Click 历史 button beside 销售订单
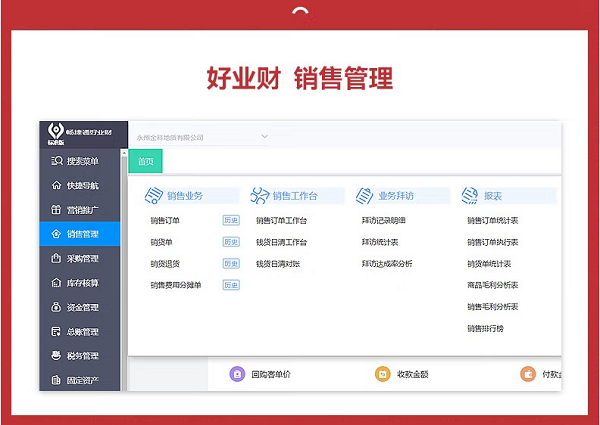This screenshot has height=425, width=600. click(x=231, y=220)
